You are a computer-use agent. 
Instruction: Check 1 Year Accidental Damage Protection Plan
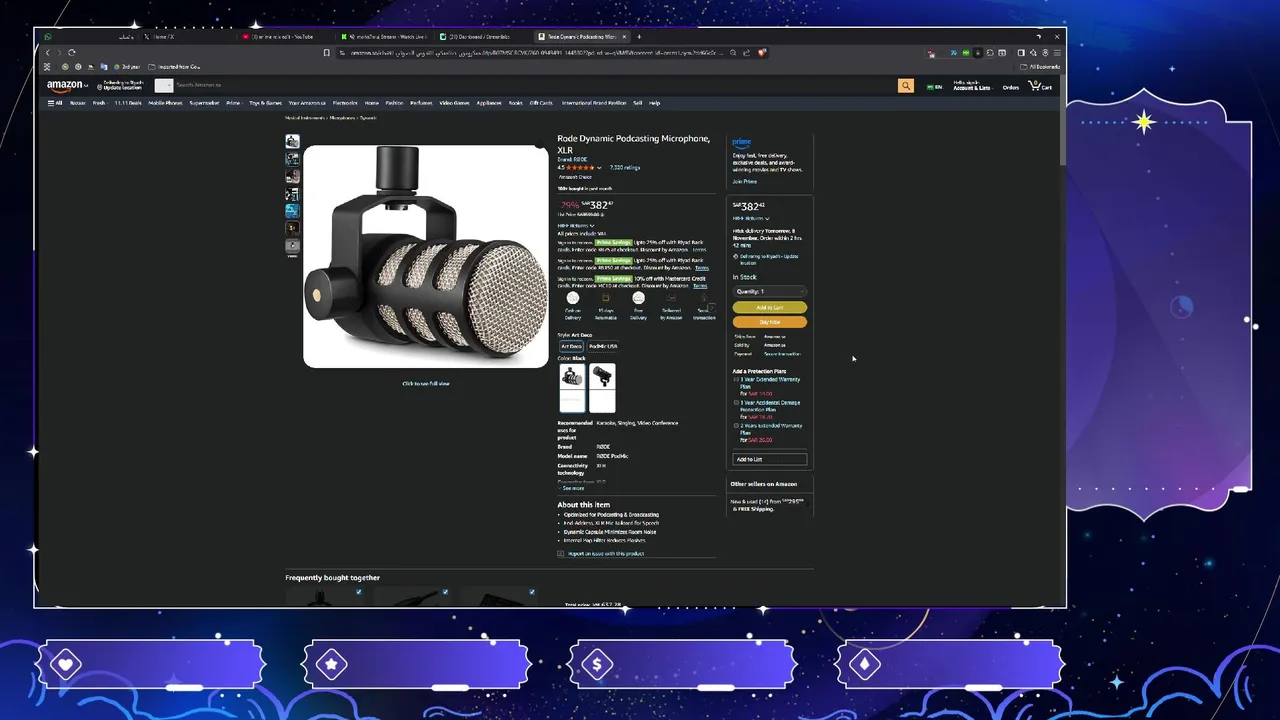(737, 403)
